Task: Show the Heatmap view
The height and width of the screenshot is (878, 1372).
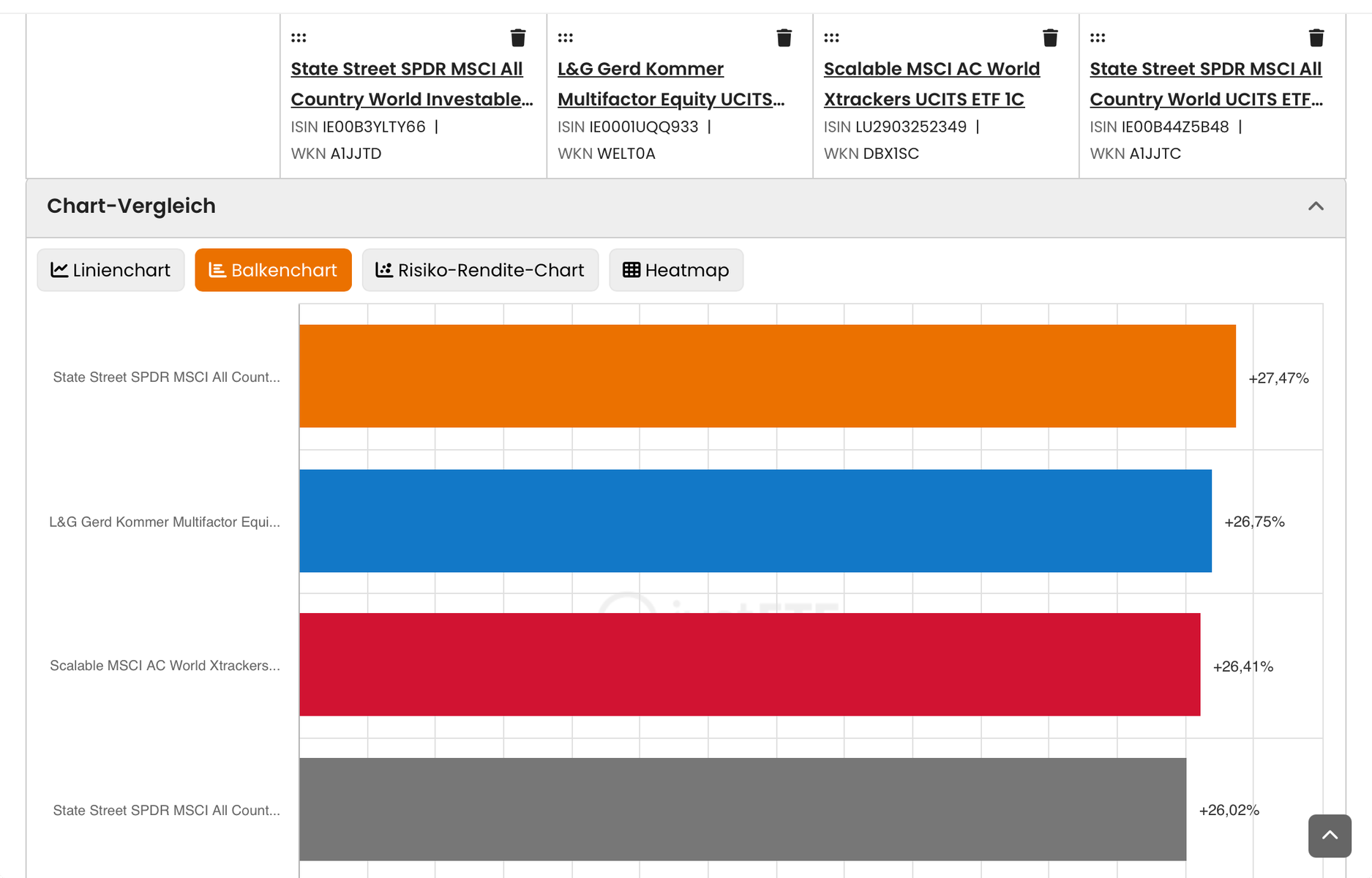Action: tap(676, 270)
